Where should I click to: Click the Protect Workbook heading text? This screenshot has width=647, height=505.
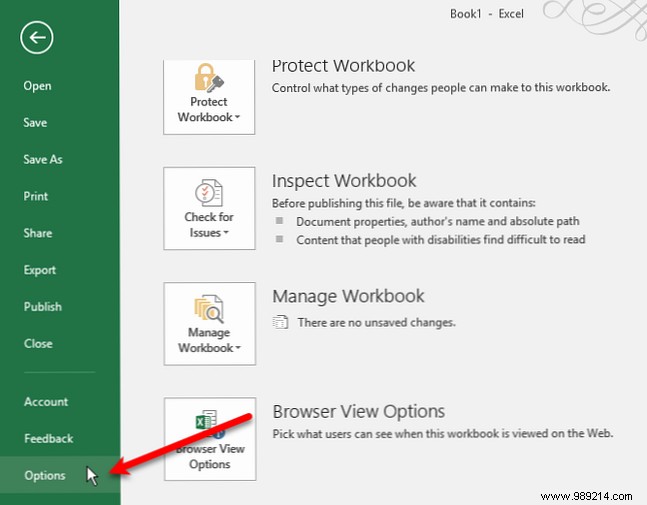coord(343,66)
